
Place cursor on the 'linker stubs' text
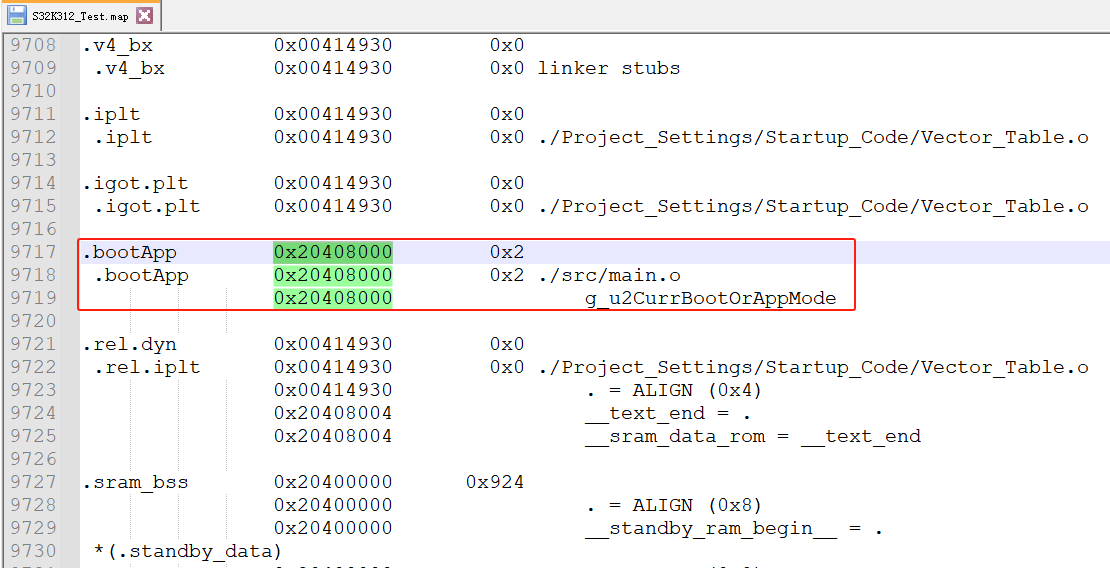coord(608,68)
